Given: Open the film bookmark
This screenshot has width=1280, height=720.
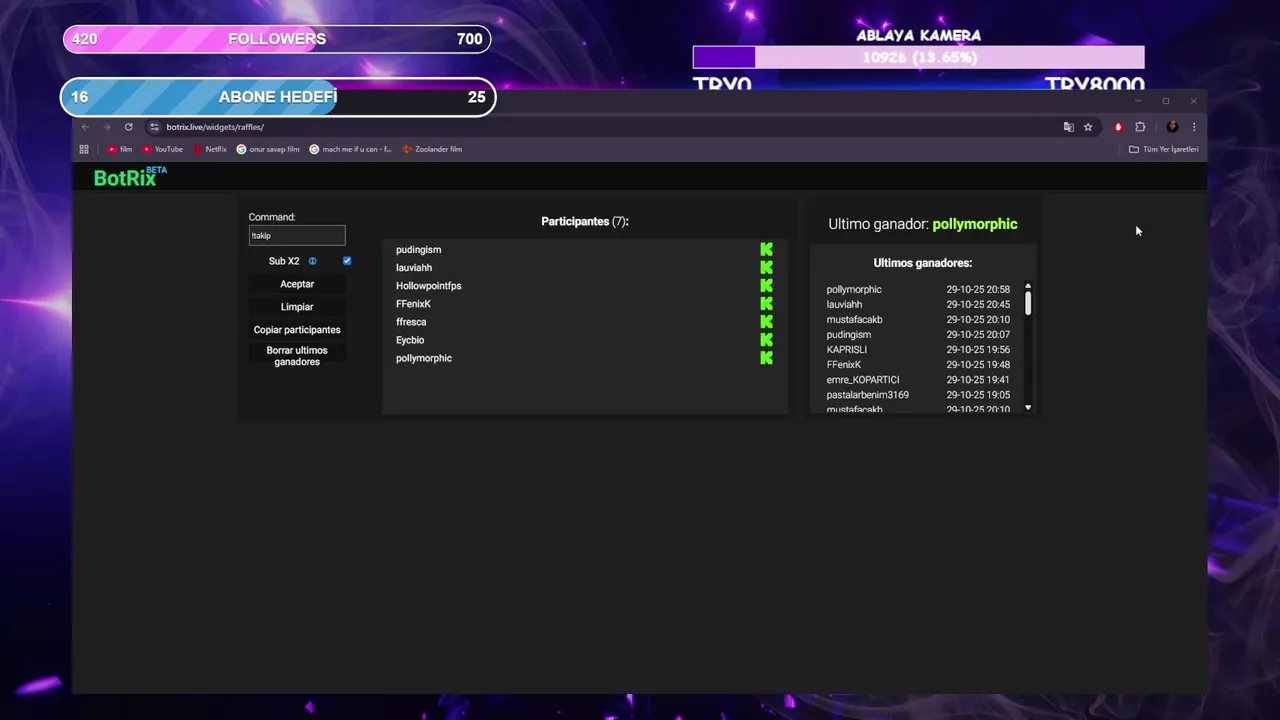Looking at the screenshot, I should [x=120, y=149].
